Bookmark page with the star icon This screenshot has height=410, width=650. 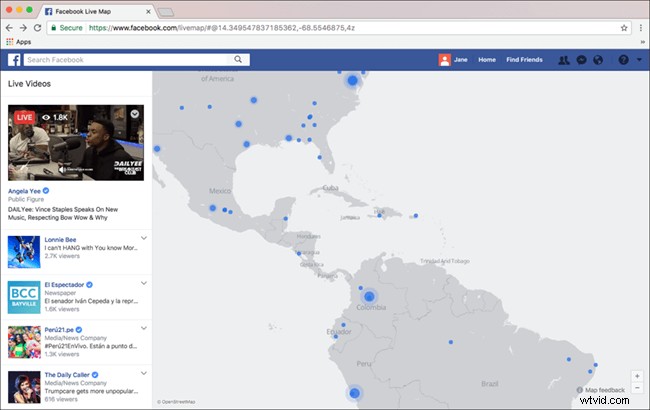tap(624, 28)
